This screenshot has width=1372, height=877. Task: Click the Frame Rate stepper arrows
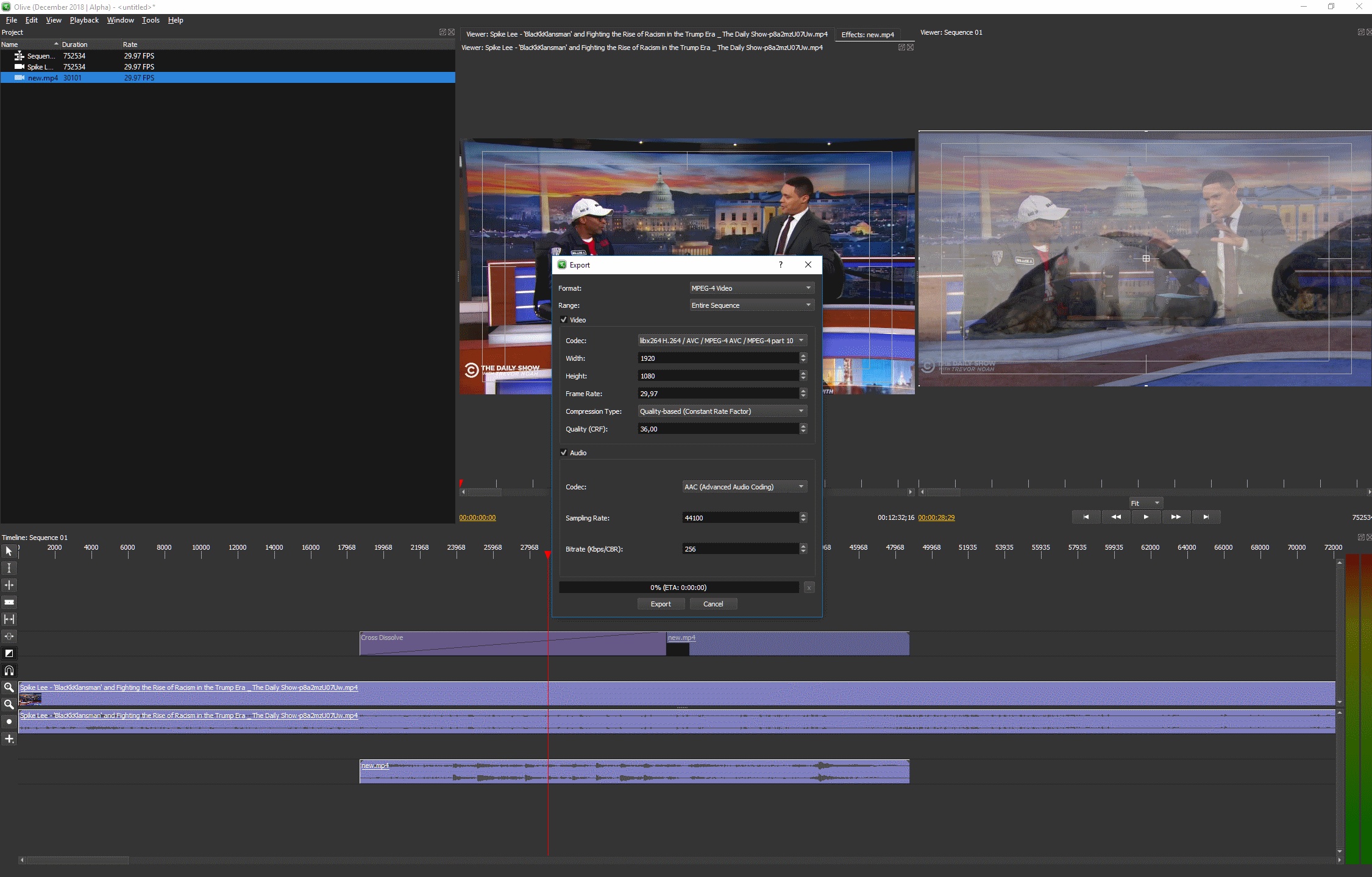803,393
